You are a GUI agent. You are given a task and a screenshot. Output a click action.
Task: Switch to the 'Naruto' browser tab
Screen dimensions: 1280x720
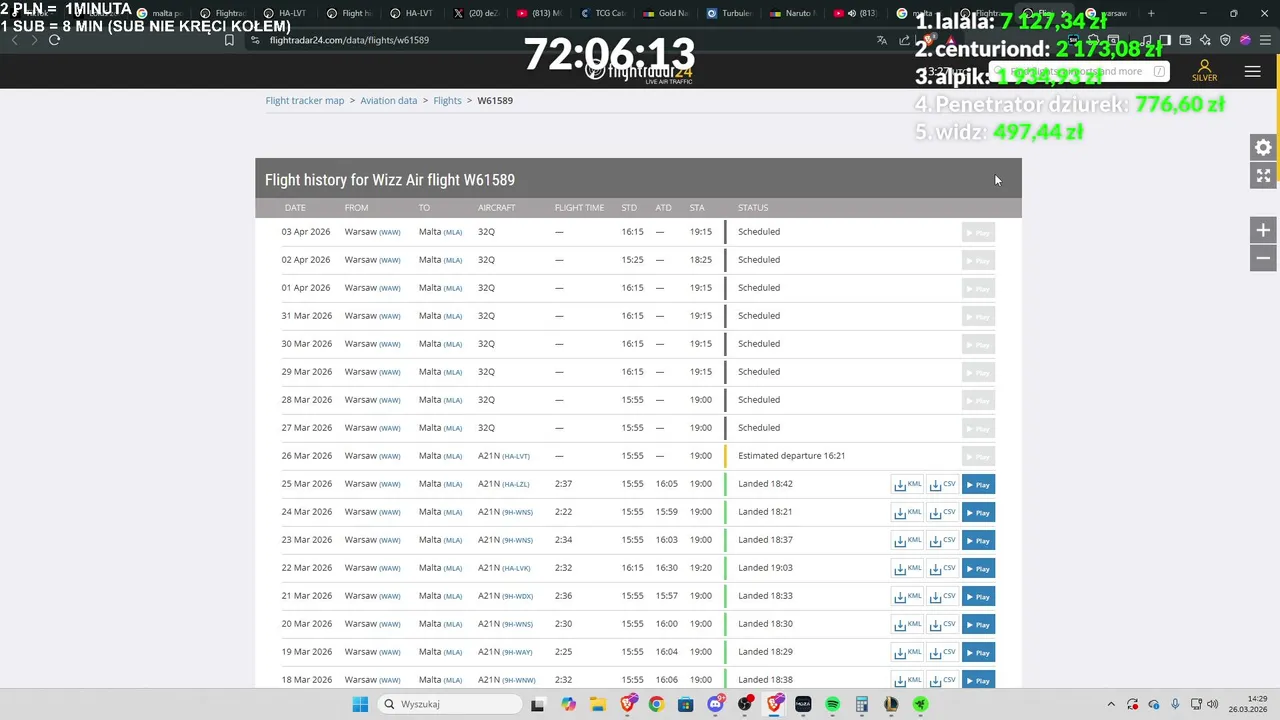(x=793, y=13)
